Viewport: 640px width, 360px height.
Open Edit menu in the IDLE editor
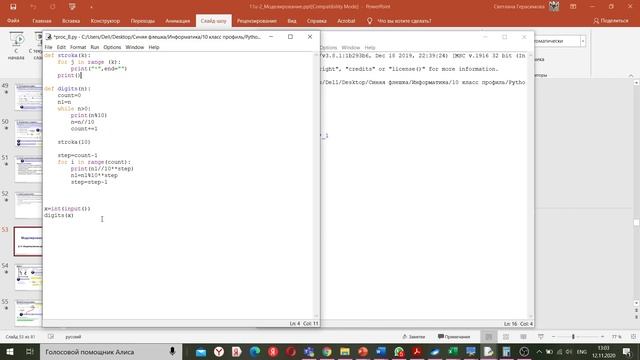pyautogui.click(x=61, y=47)
